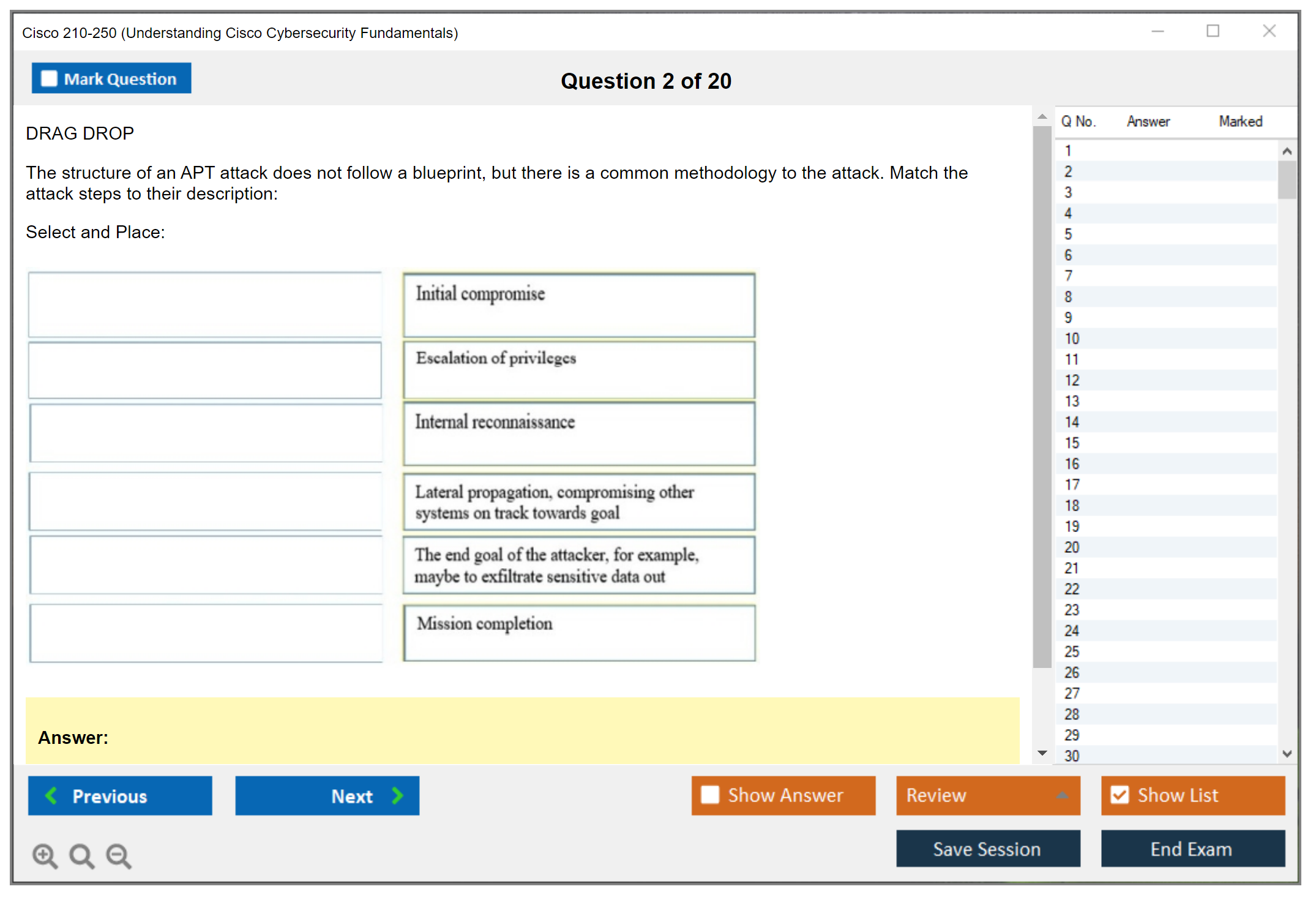The width and height of the screenshot is (1316, 900).
Task: Click the Marked column header
Action: click(1240, 121)
